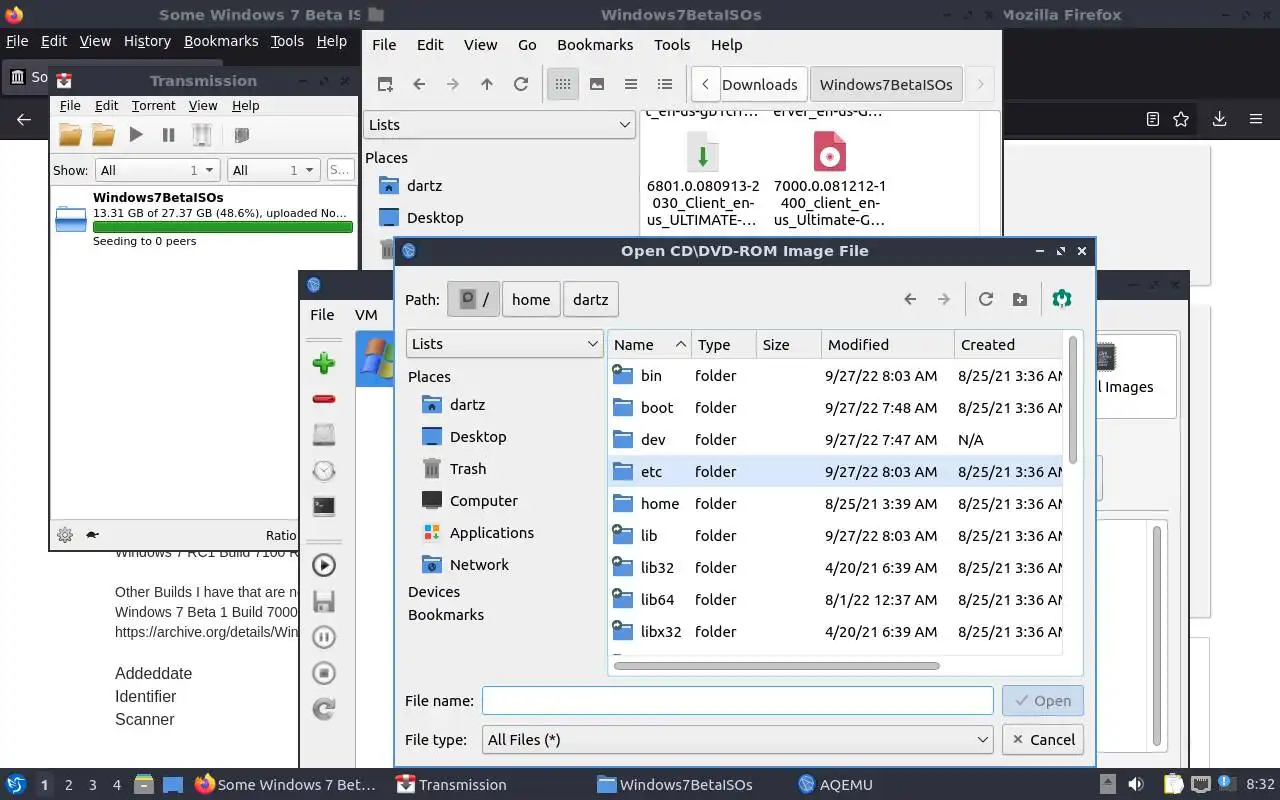The height and width of the screenshot is (800, 1280).
Task: Click the root slash path button in the dialog
Action: pyautogui.click(x=474, y=299)
